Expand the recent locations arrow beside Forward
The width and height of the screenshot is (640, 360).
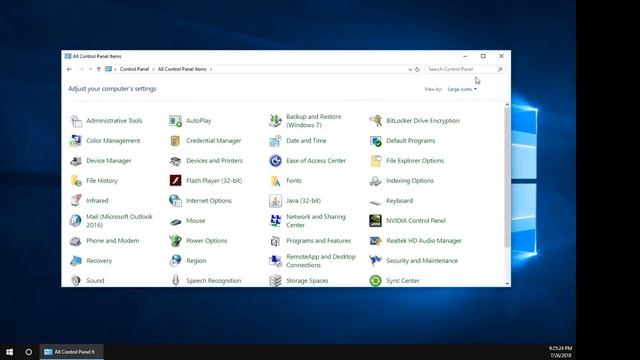(90, 69)
